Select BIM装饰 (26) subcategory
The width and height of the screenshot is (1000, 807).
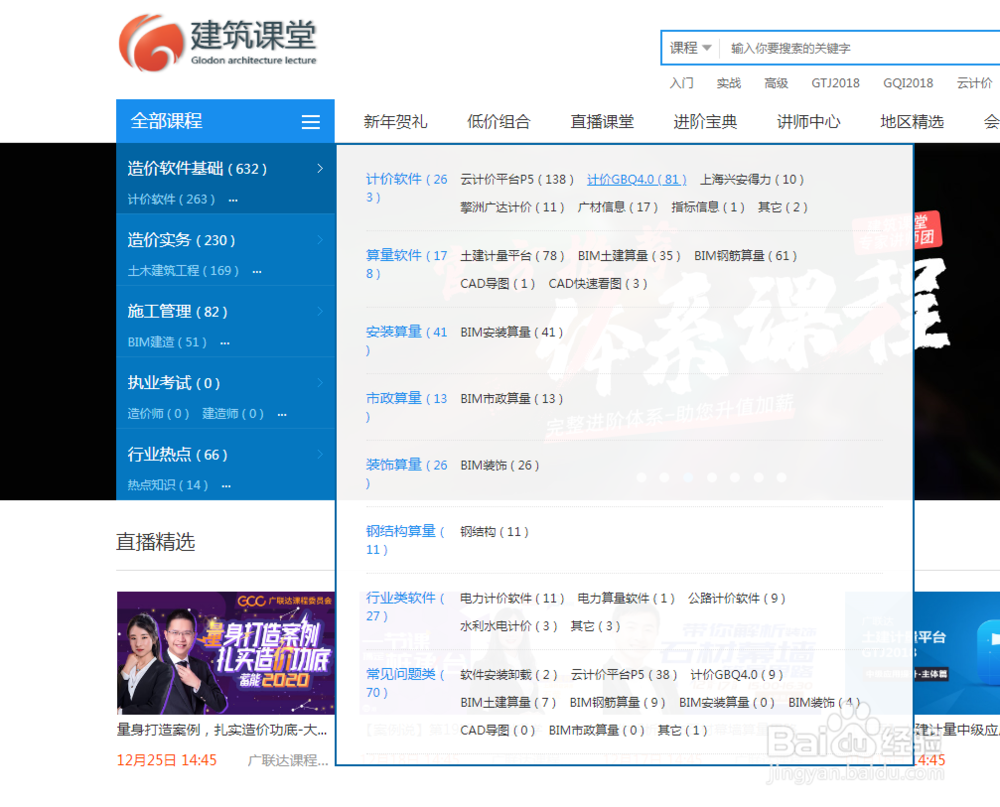499,465
